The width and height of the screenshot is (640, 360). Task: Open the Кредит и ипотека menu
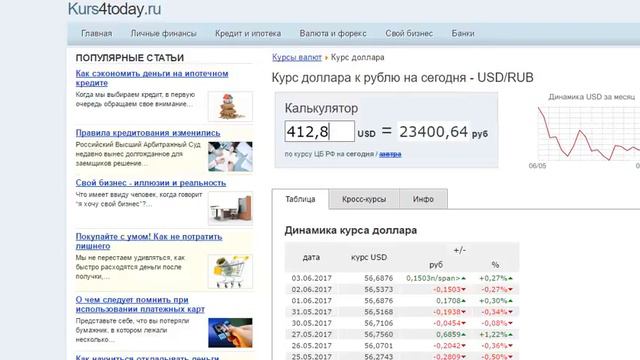tap(248, 33)
